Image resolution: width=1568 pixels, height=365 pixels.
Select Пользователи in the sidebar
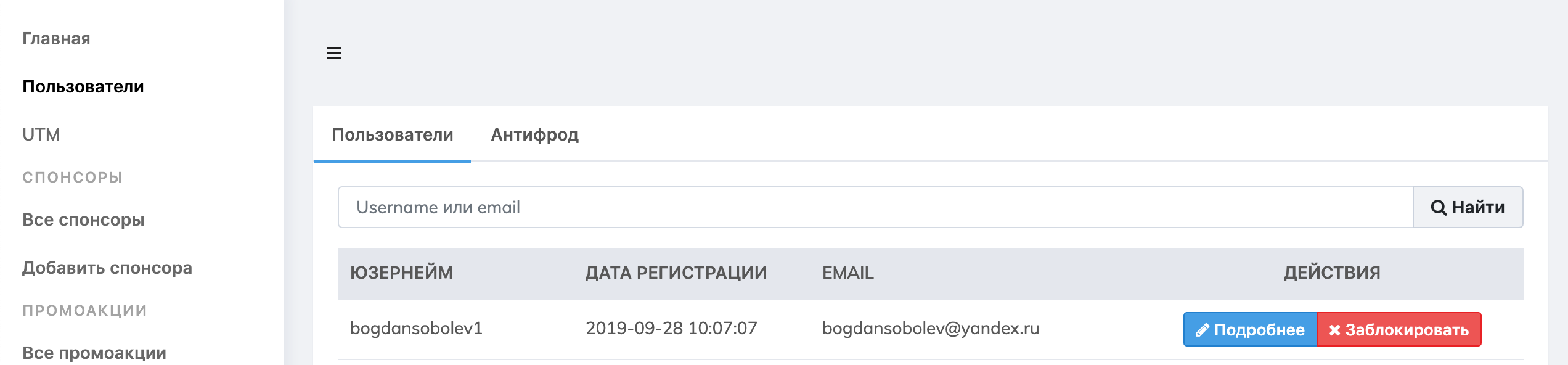point(83,87)
